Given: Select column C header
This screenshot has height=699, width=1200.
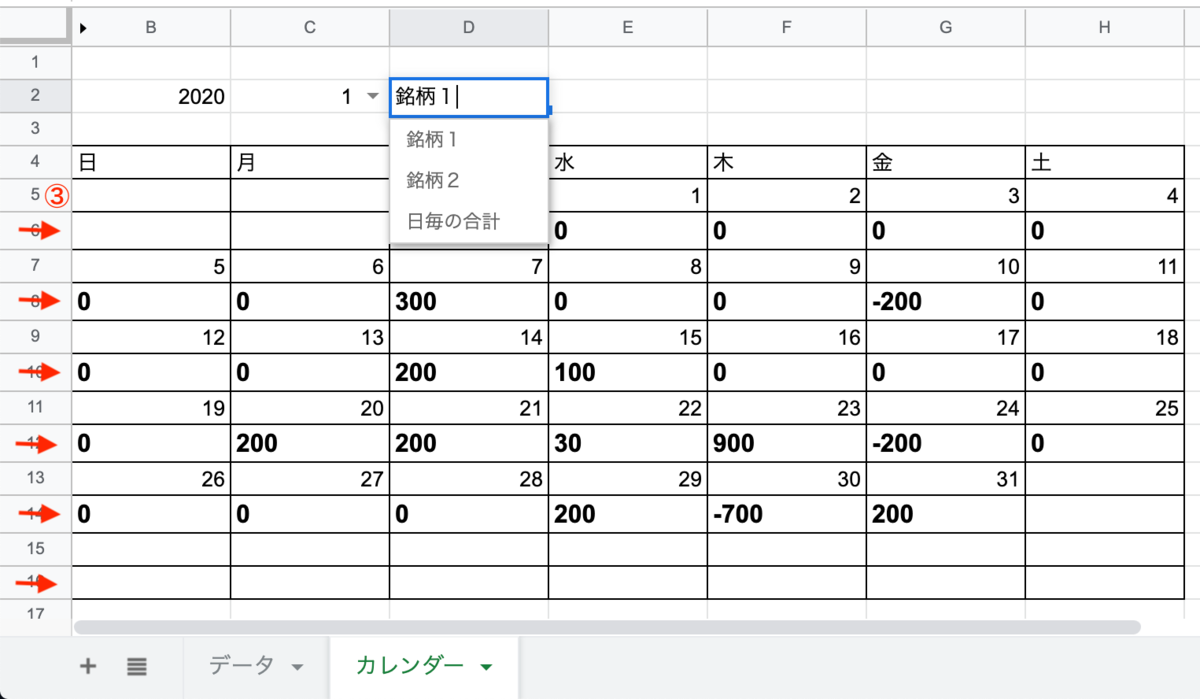Looking at the screenshot, I should [x=310, y=28].
